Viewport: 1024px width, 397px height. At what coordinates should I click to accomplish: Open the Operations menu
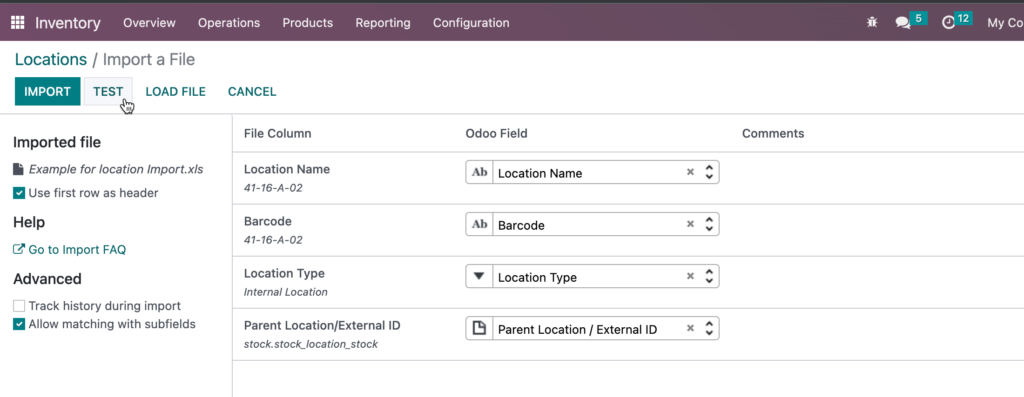click(x=229, y=23)
